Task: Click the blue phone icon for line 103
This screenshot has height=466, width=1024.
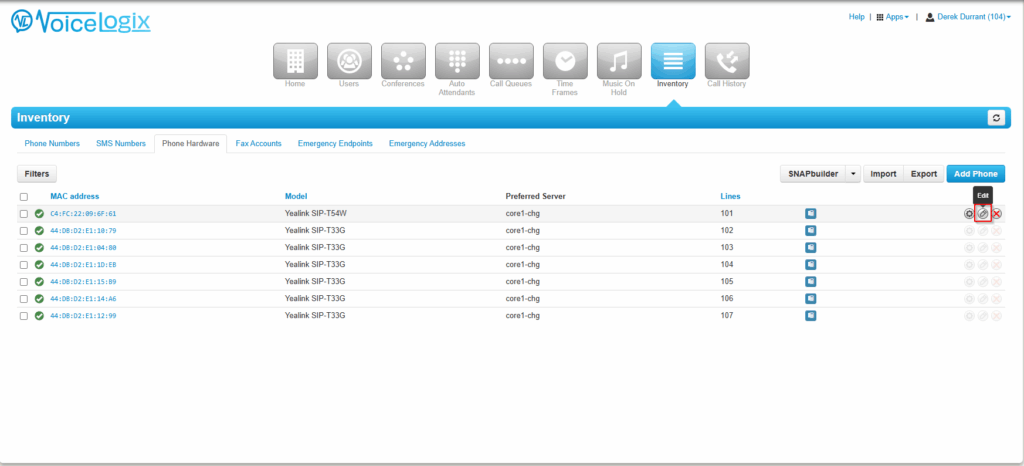Action: point(811,247)
